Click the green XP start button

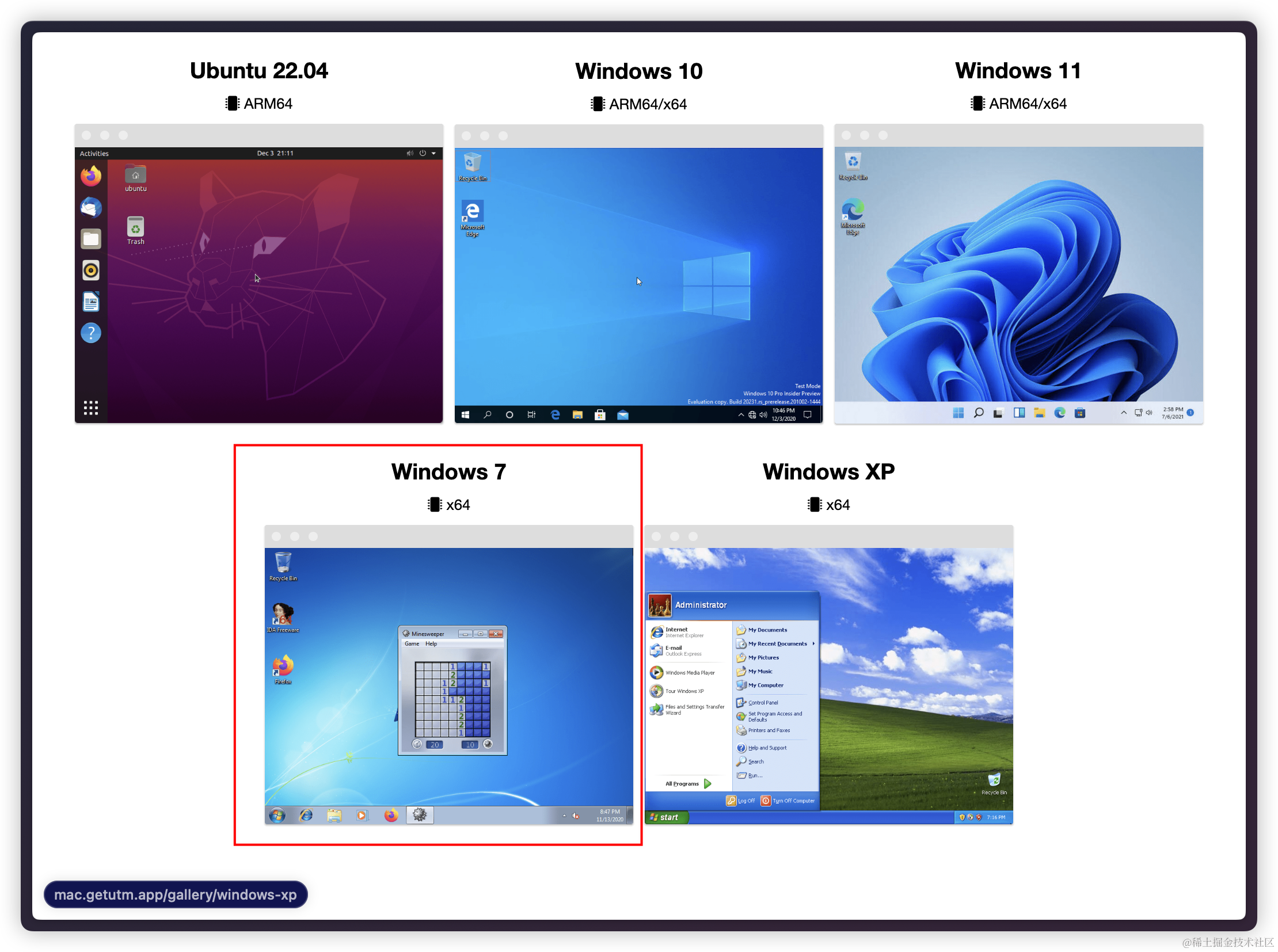666,817
